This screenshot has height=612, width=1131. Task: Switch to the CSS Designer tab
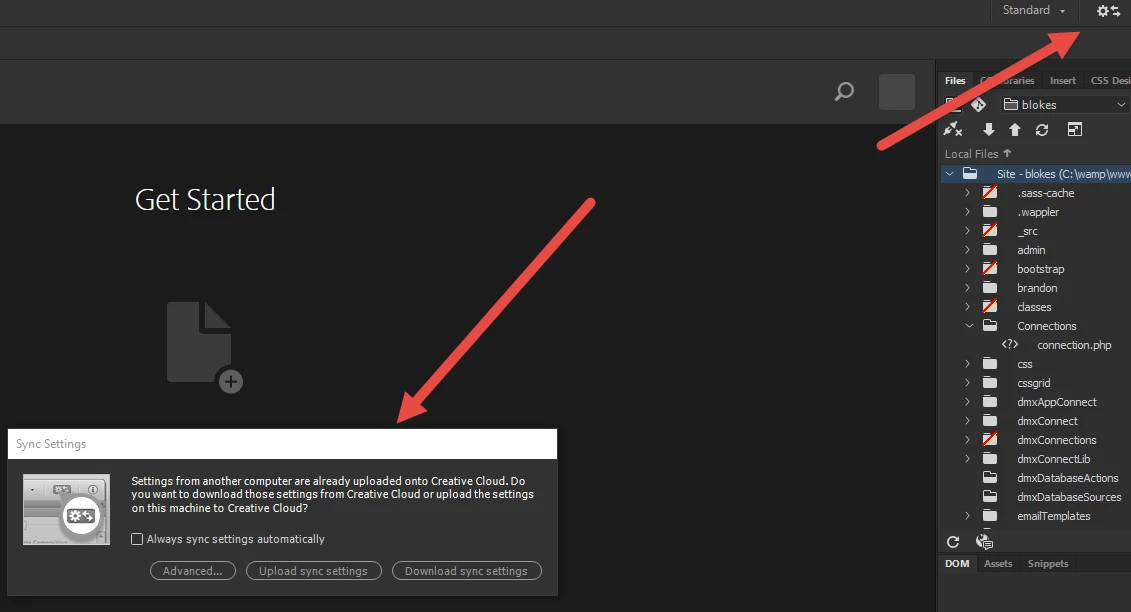click(1110, 81)
